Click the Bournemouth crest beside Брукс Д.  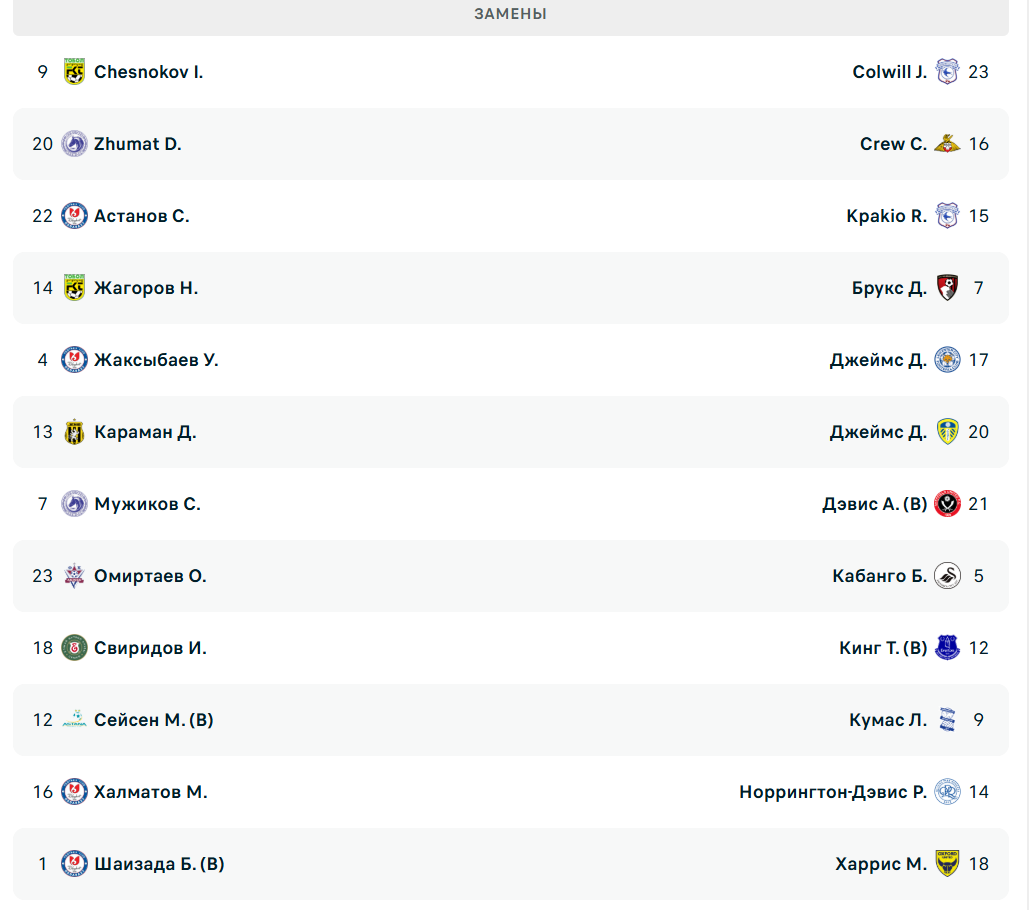[x=947, y=288]
